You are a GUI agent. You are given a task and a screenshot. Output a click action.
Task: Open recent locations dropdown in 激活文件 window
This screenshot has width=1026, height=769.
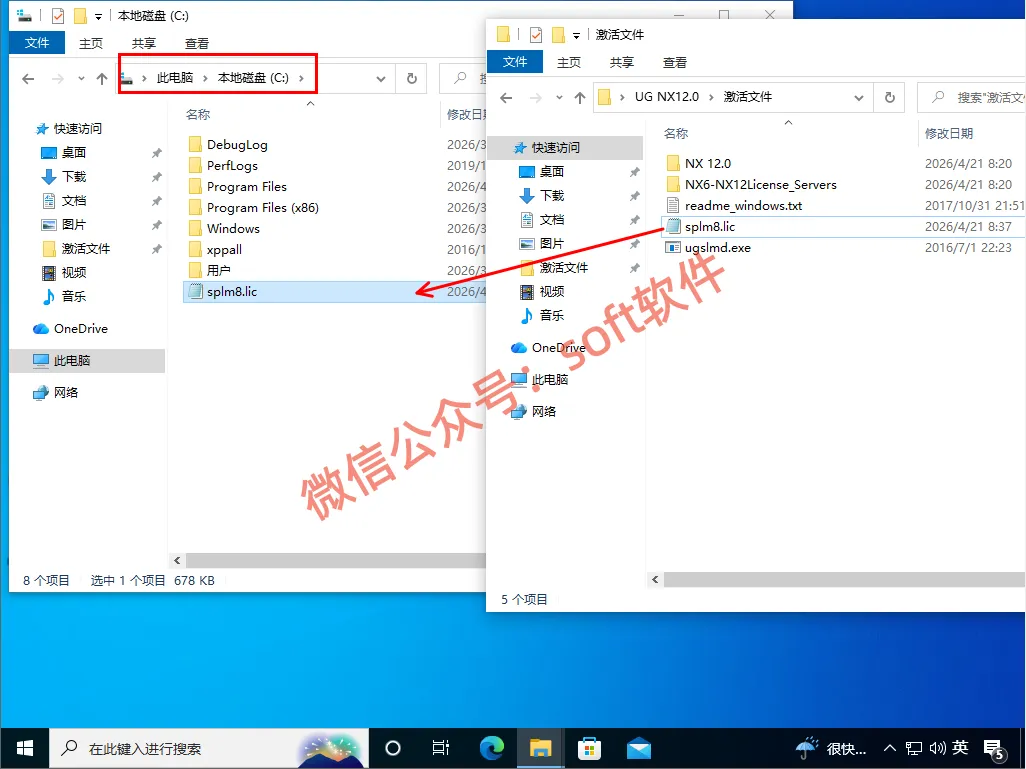click(559, 98)
